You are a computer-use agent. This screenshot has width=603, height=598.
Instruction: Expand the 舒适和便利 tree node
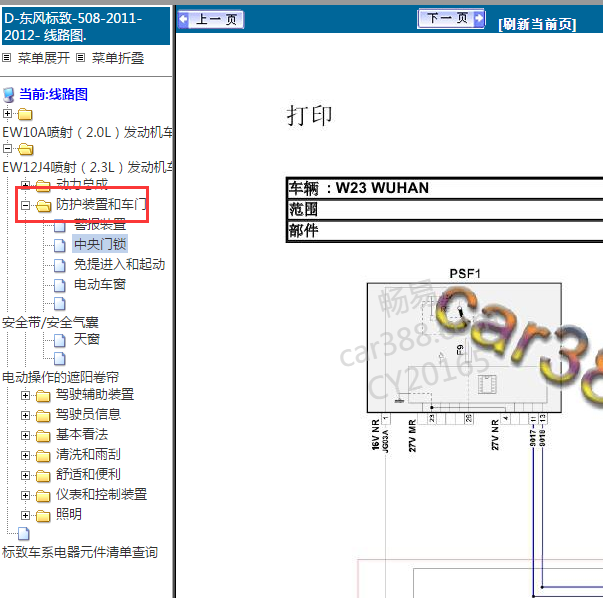[25, 475]
